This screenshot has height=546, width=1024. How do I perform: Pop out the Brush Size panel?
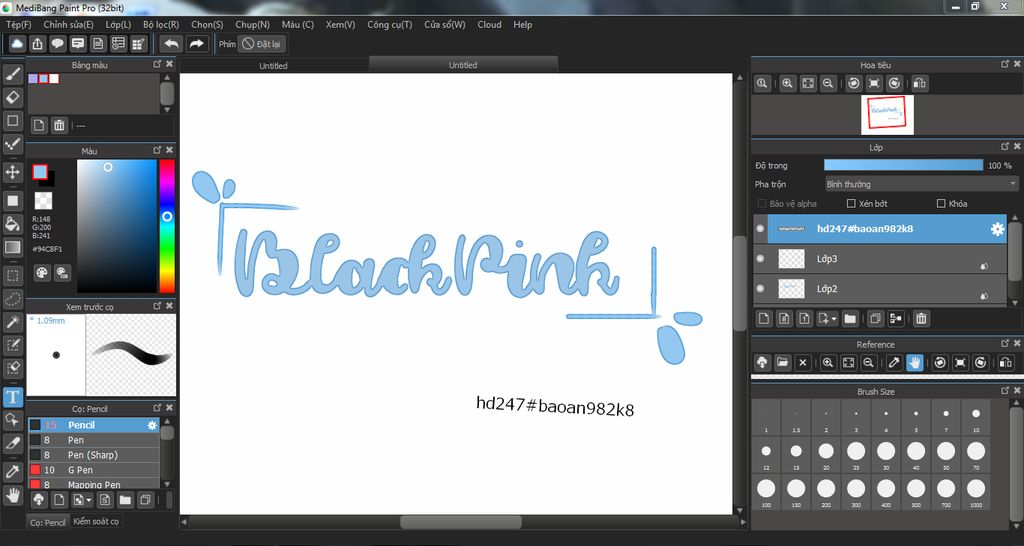tap(1005, 391)
